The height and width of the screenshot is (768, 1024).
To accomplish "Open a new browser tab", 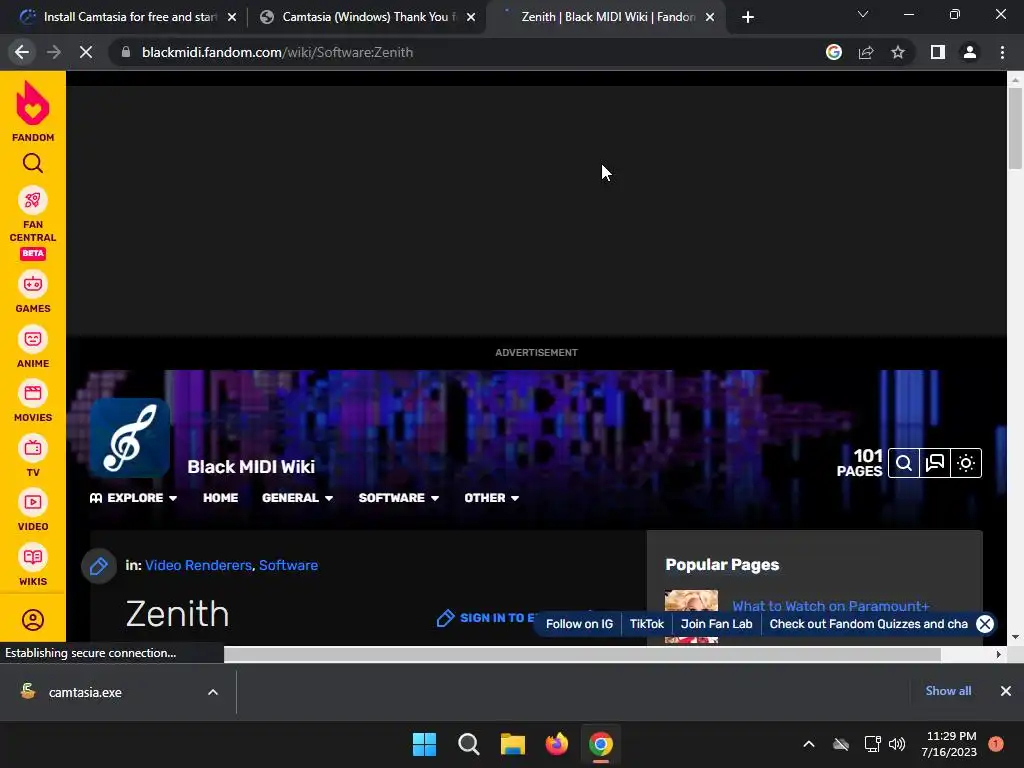I will 748,17.
